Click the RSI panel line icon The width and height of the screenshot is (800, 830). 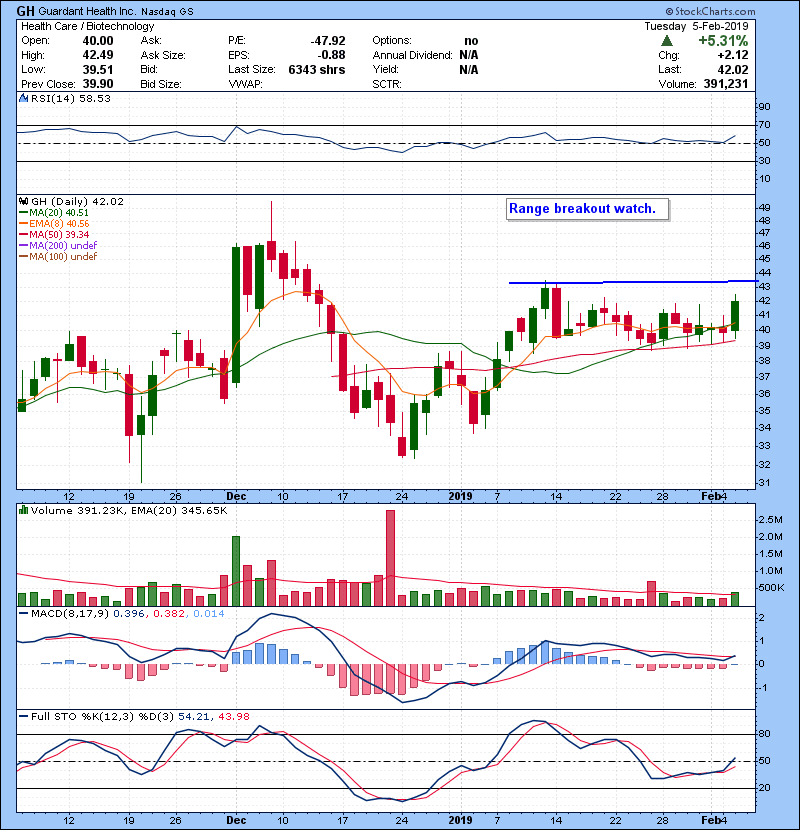point(23,98)
